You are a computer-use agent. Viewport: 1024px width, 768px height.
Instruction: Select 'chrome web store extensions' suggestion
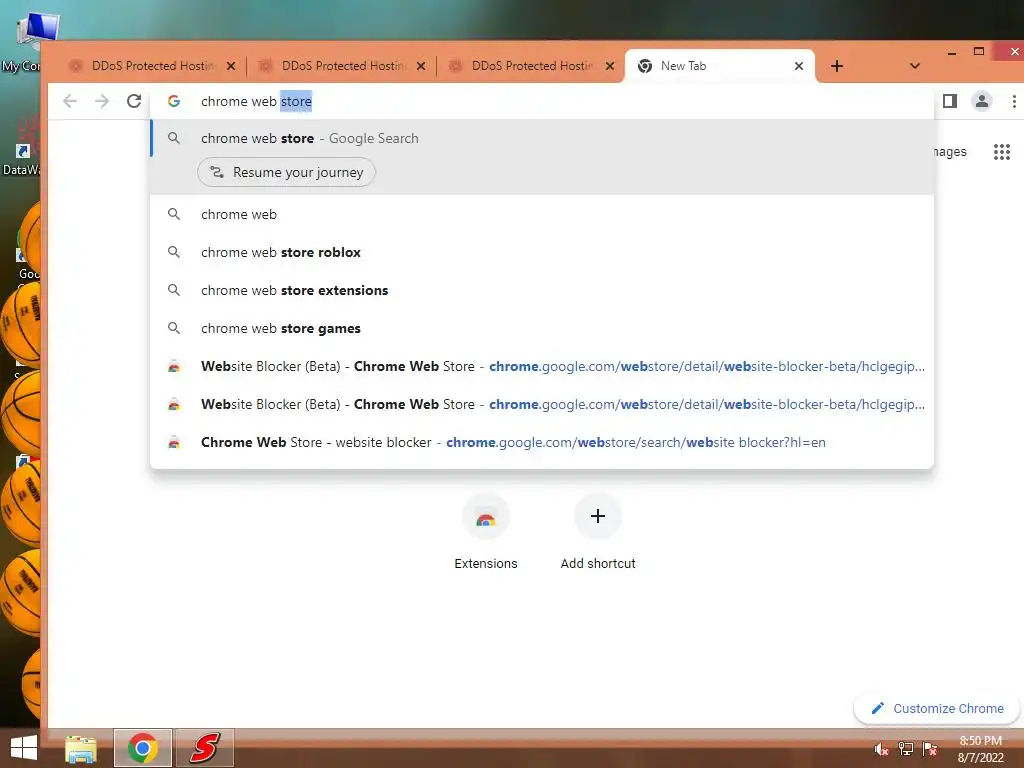click(542, 290)
